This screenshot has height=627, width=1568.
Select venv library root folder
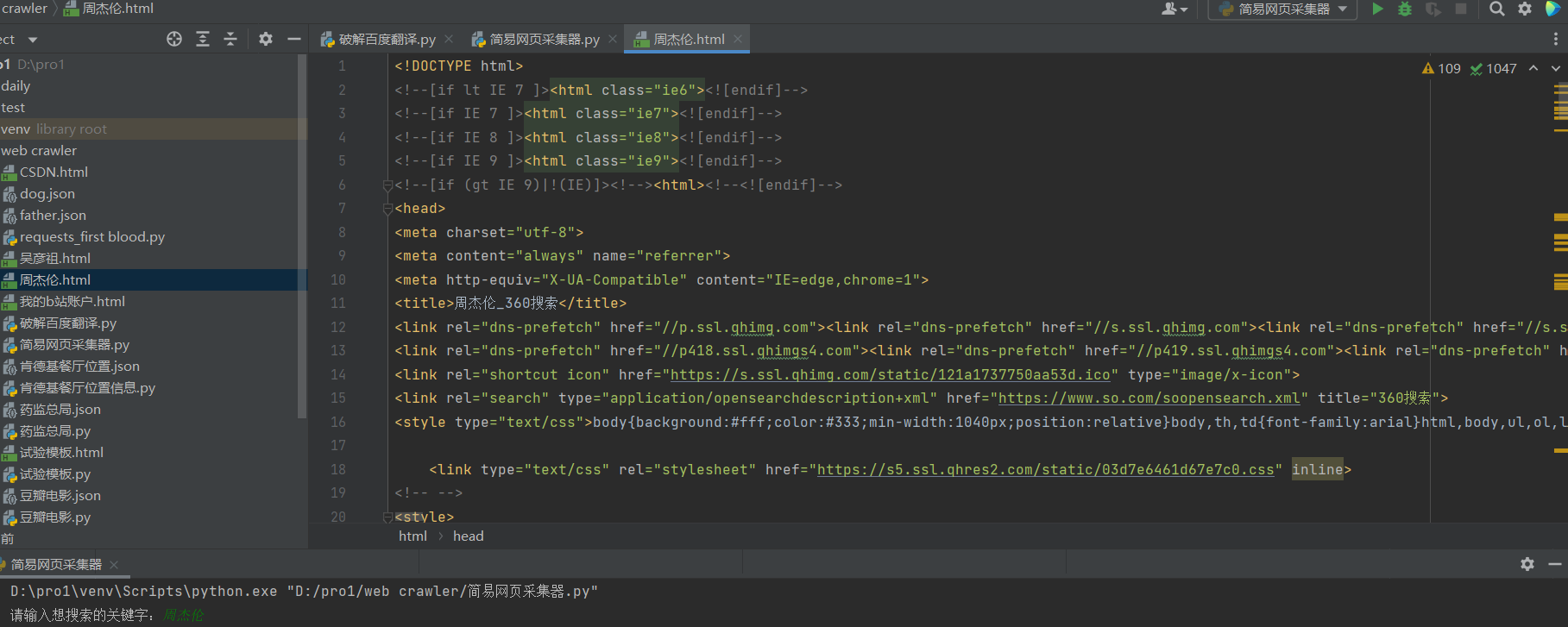pos(54,129)
